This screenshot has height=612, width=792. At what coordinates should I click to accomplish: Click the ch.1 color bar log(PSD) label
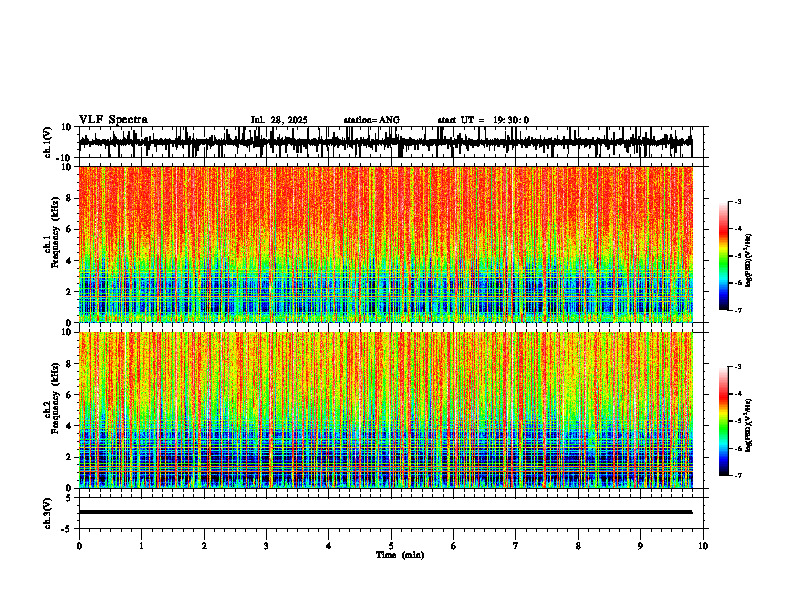pyautogui.click(x=749, y=261)
